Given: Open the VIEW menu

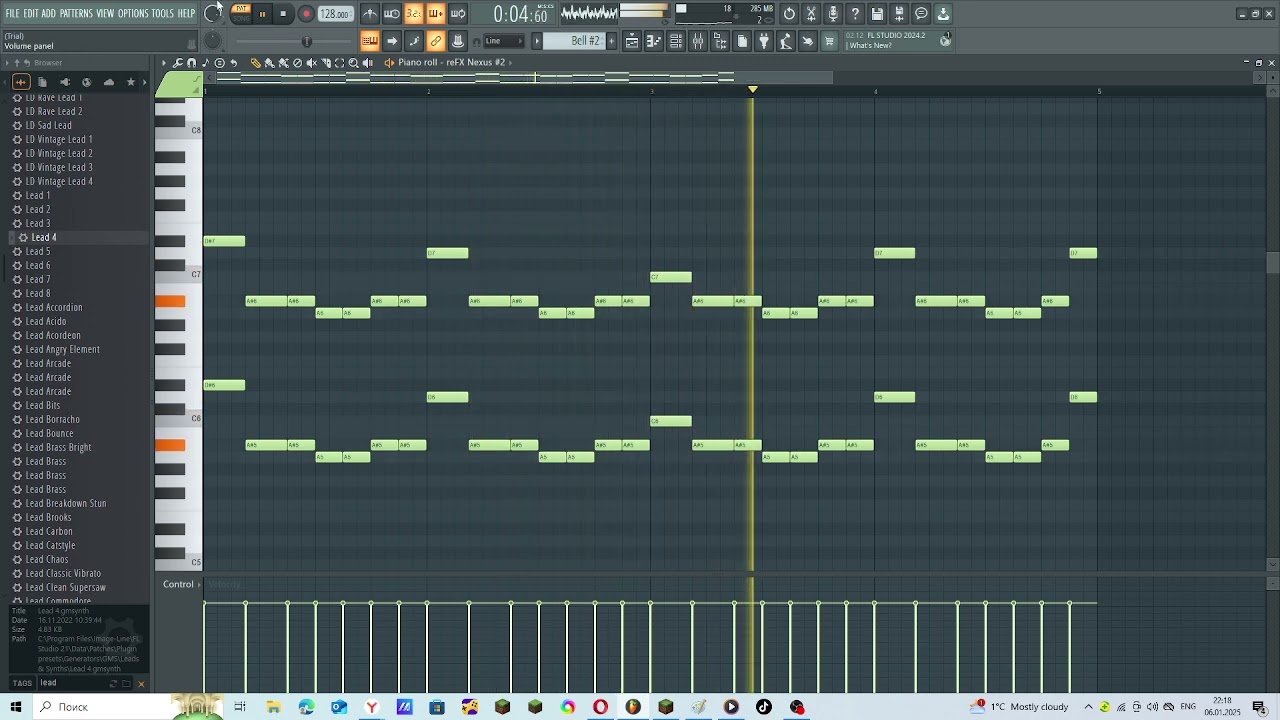Looking at the screenshot, I should point(105,14).
